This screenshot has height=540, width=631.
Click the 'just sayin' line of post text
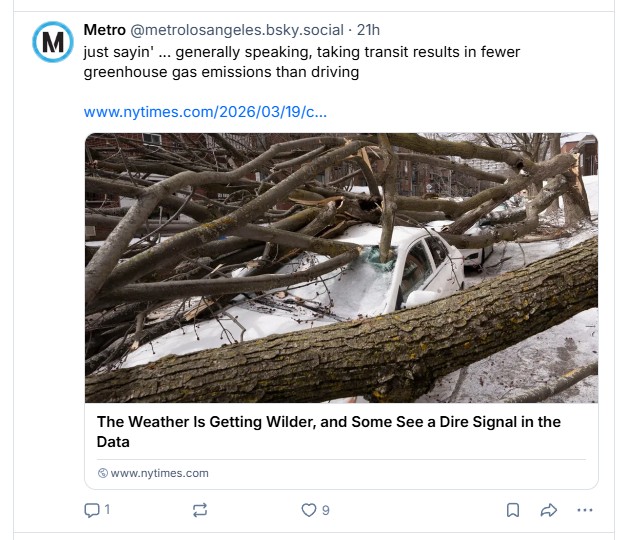(300, 51)
